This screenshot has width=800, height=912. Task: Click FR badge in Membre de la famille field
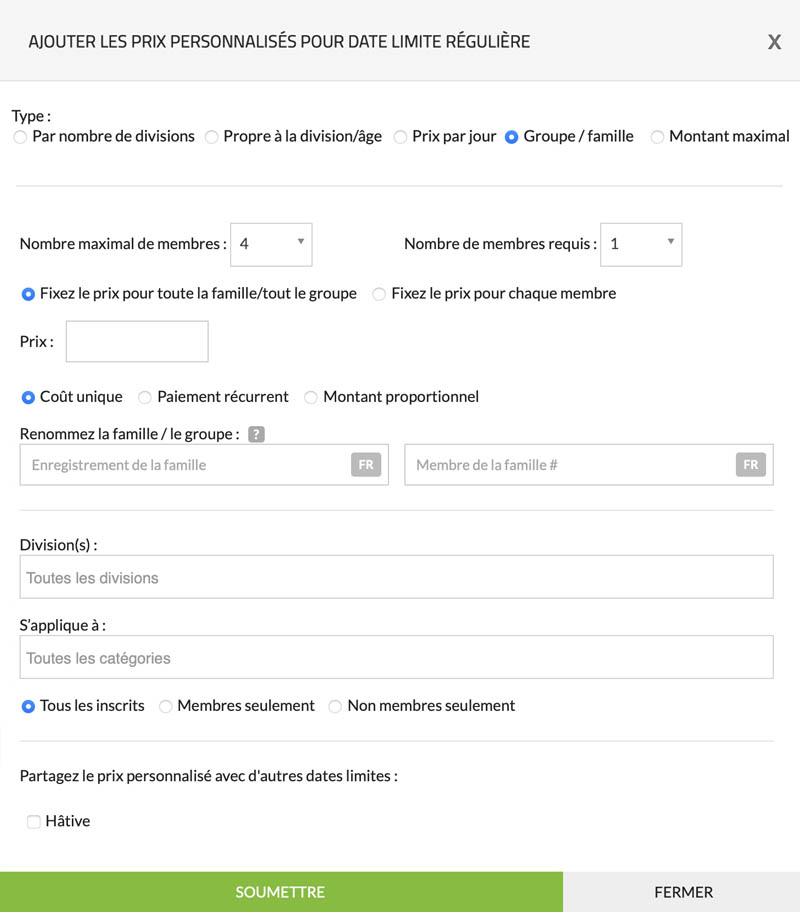[750, 465]
